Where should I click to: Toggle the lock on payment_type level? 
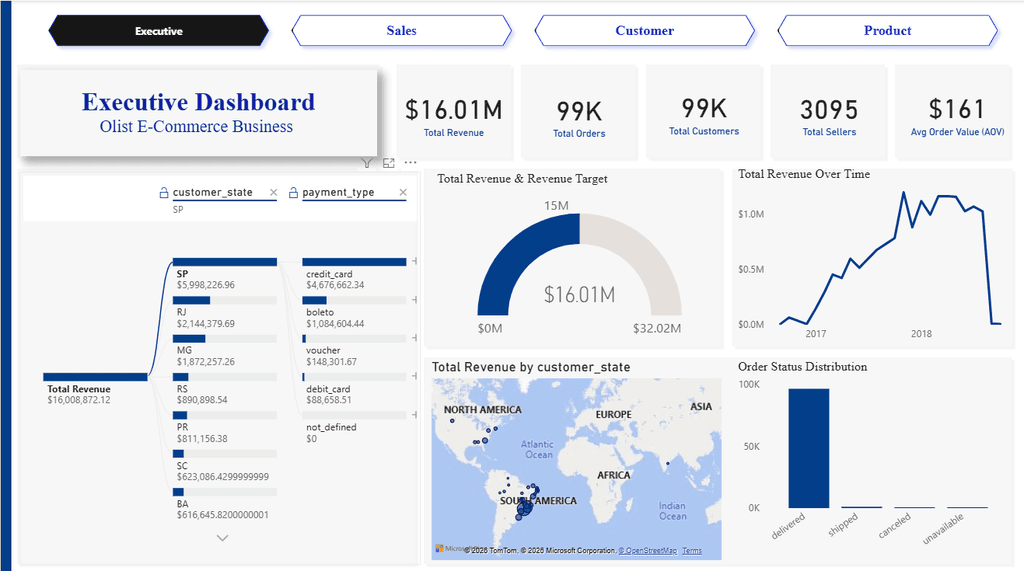pyautogui.click(x=293, y=192)
